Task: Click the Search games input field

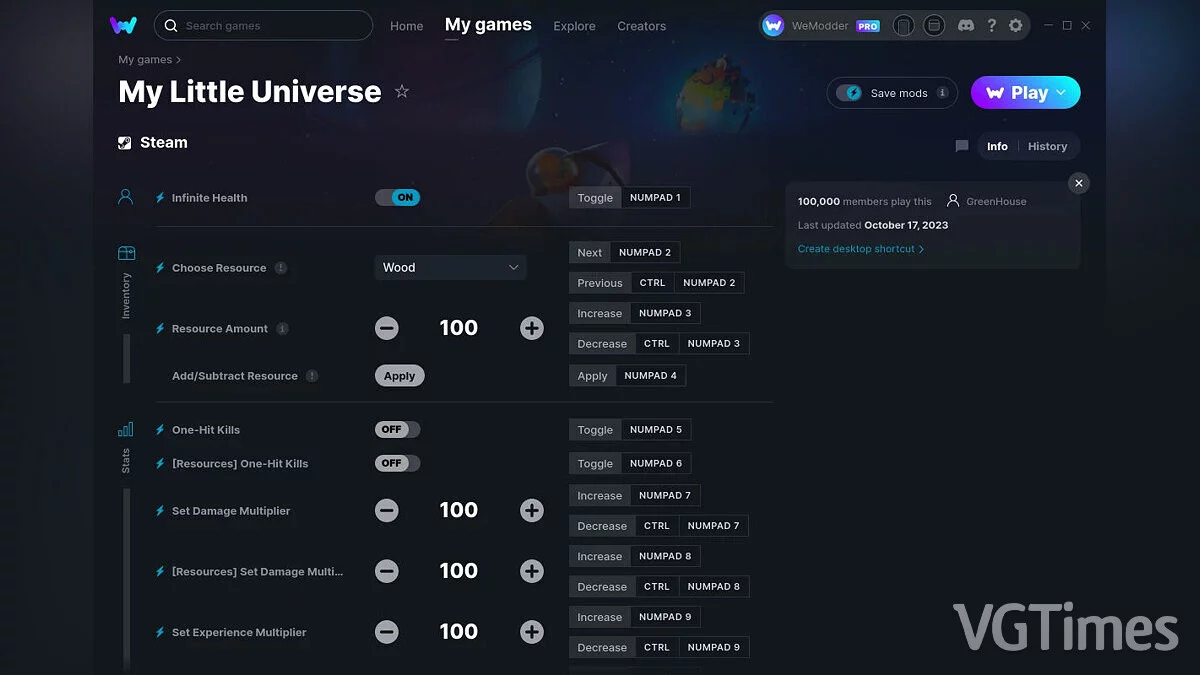Action: click(x=263, y=25)
